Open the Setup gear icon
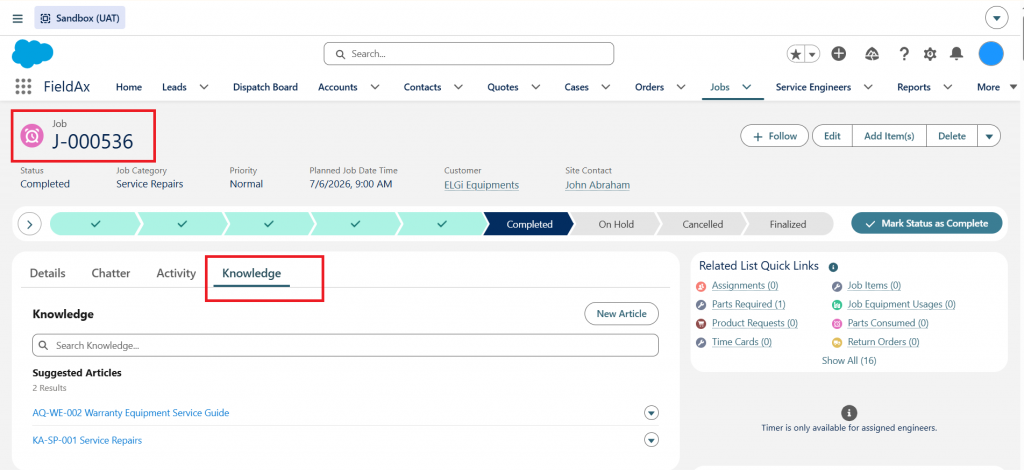 930,54
